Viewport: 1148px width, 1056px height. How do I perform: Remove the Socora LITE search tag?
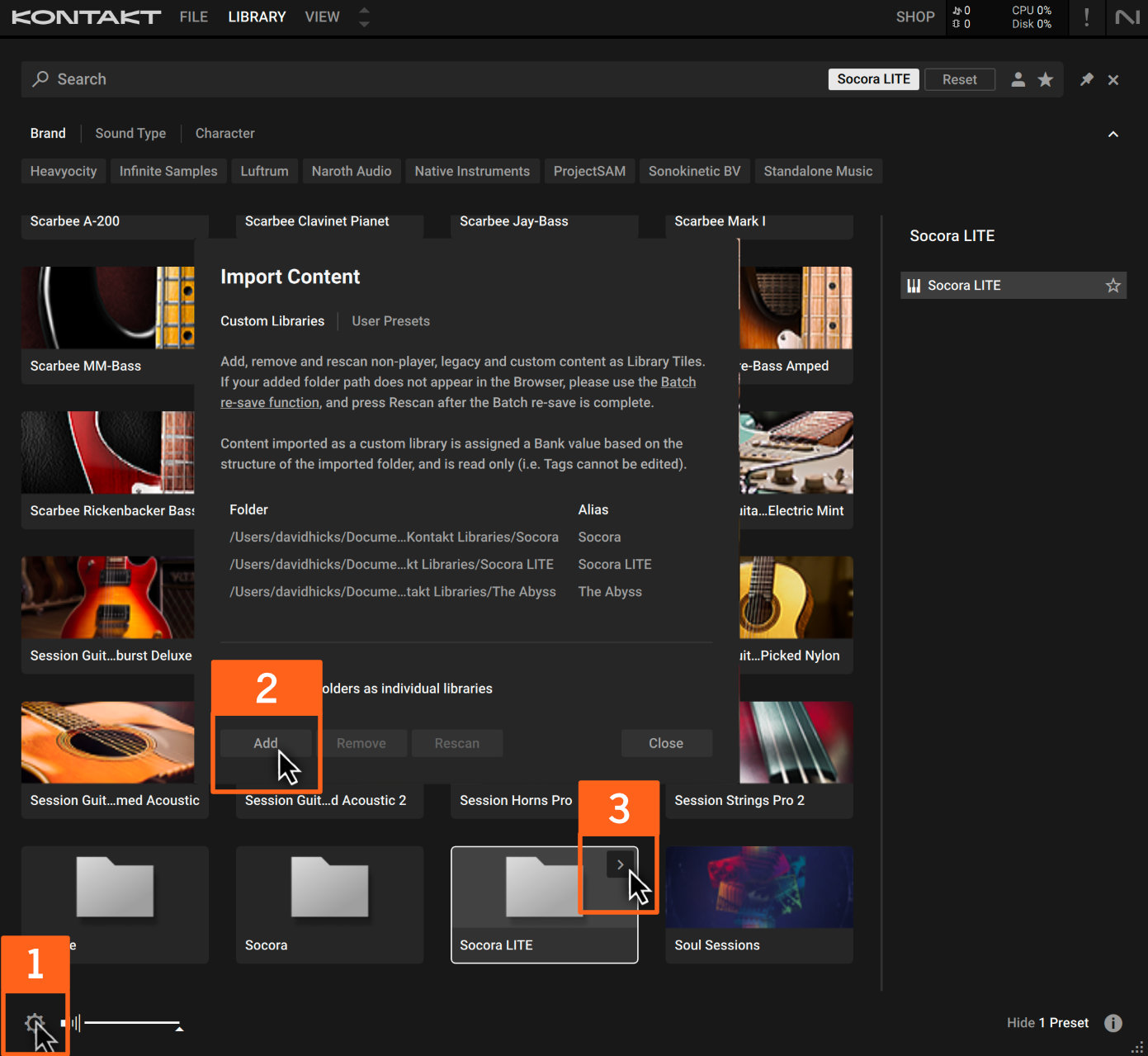(874, 79)
